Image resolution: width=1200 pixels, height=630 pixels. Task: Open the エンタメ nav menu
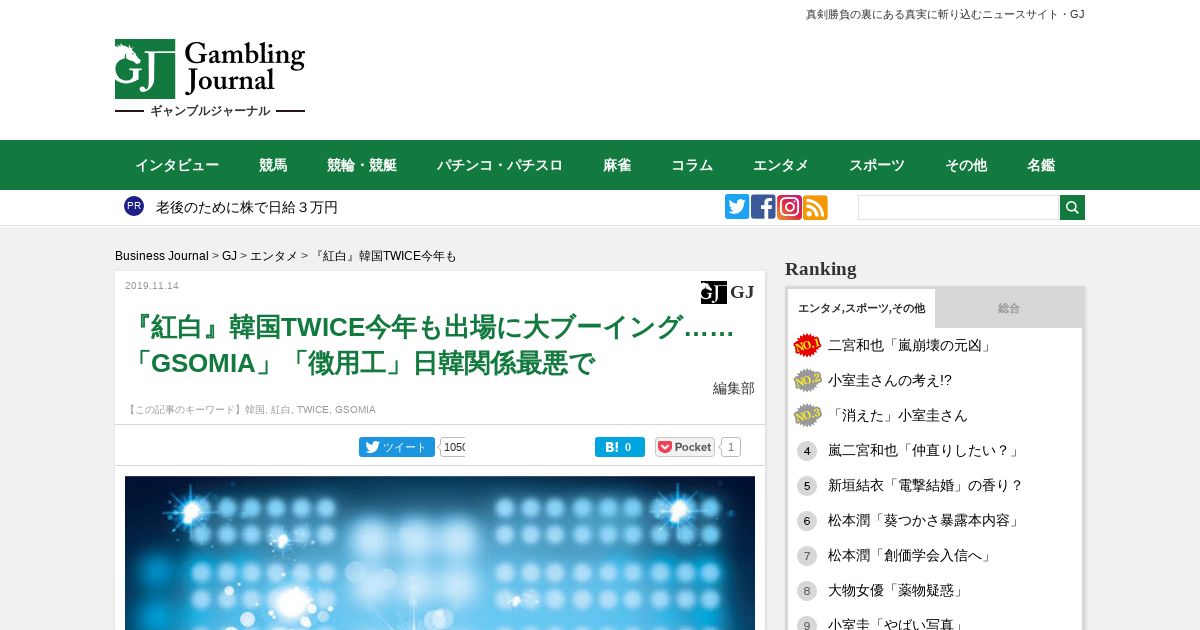click(x=781, y=165)
